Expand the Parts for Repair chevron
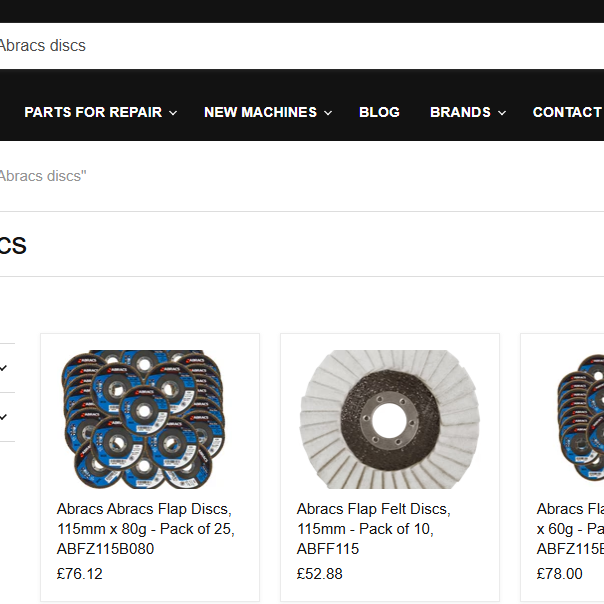Image resolution: width=604 pixels, height=604 pixels. pos(173,113)
